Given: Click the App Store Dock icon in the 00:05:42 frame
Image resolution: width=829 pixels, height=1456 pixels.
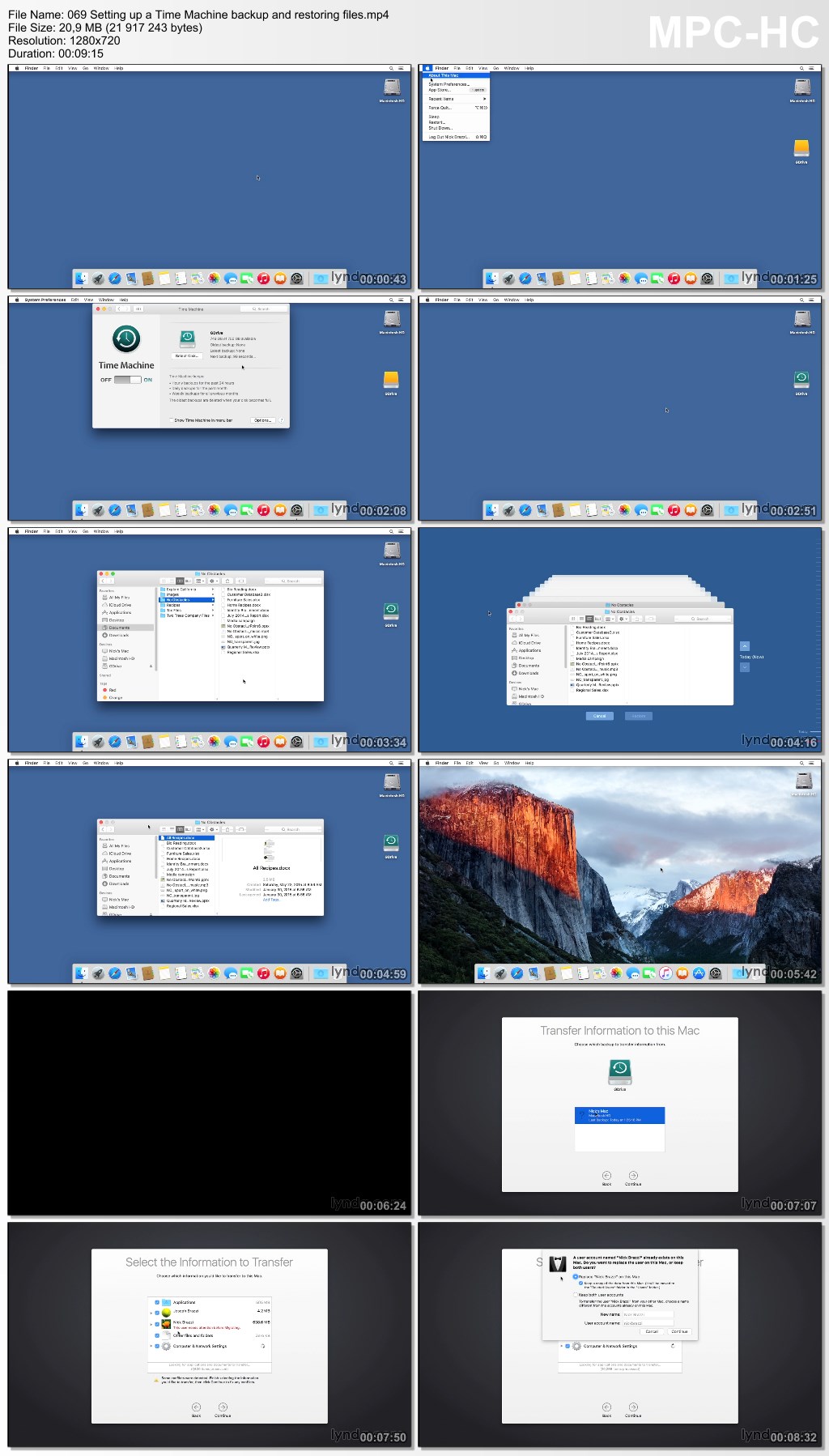Looking at the screenshot, I should pos(699,973).
